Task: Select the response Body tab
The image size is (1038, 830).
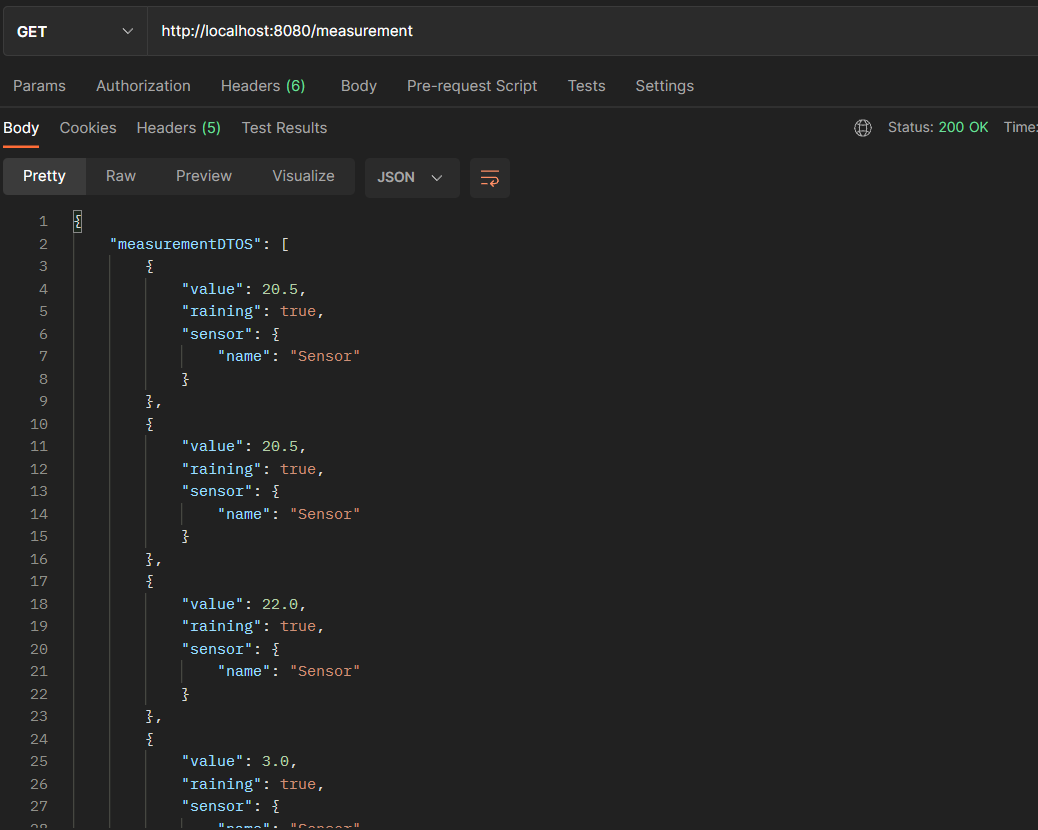Action: (21, 128)
